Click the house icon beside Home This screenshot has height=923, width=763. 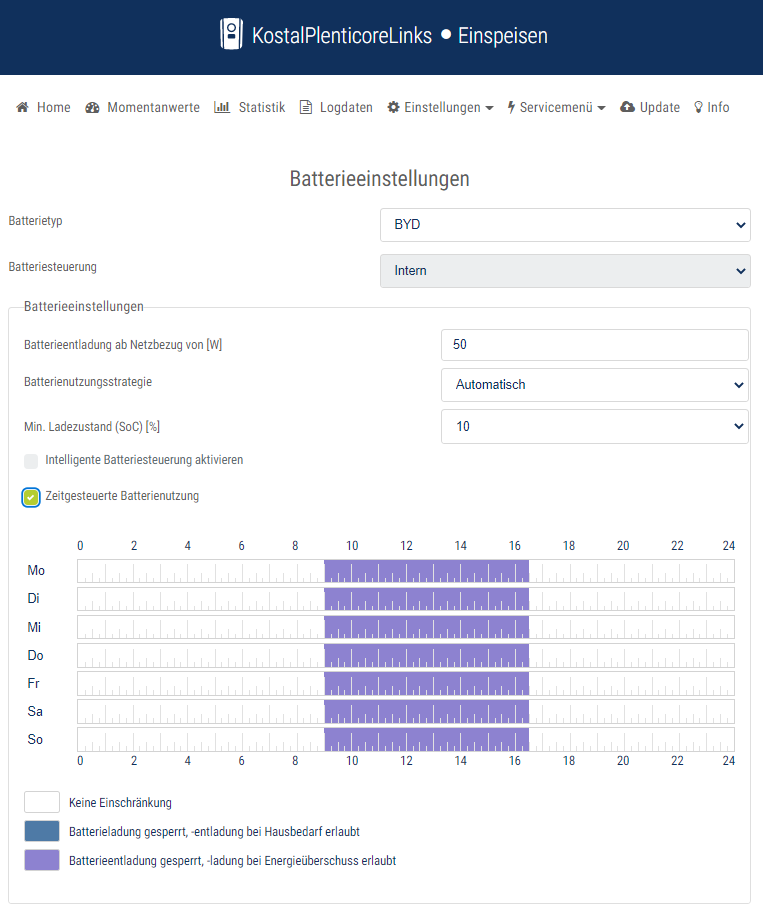(x=22, y=108)
